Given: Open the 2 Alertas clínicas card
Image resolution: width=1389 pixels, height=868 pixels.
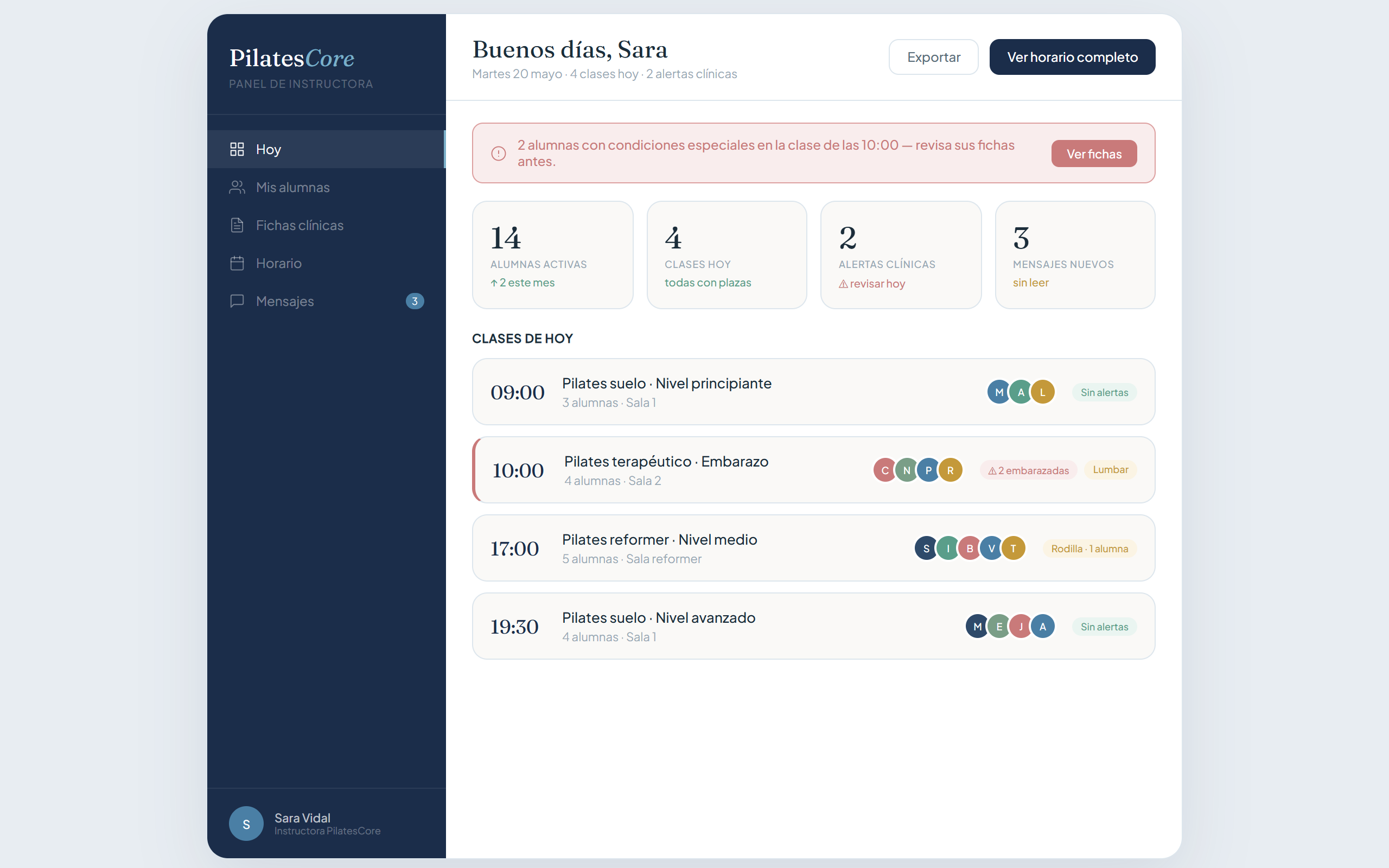Looking at the screenshot, I should pos(901,255).
